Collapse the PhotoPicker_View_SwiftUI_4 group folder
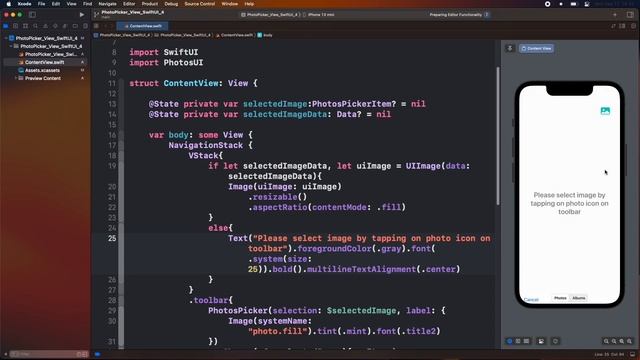Viewport: 640px width, 360px height. 11,46
